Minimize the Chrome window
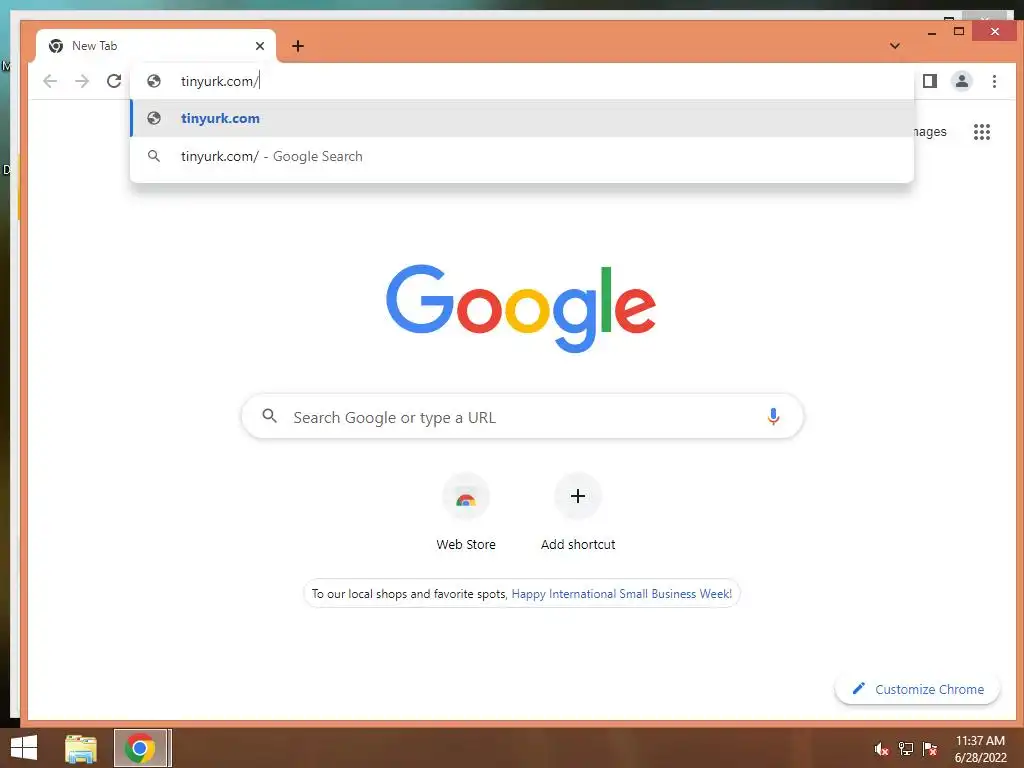This screenshot has width=1024, height=768. click(932, 32)
